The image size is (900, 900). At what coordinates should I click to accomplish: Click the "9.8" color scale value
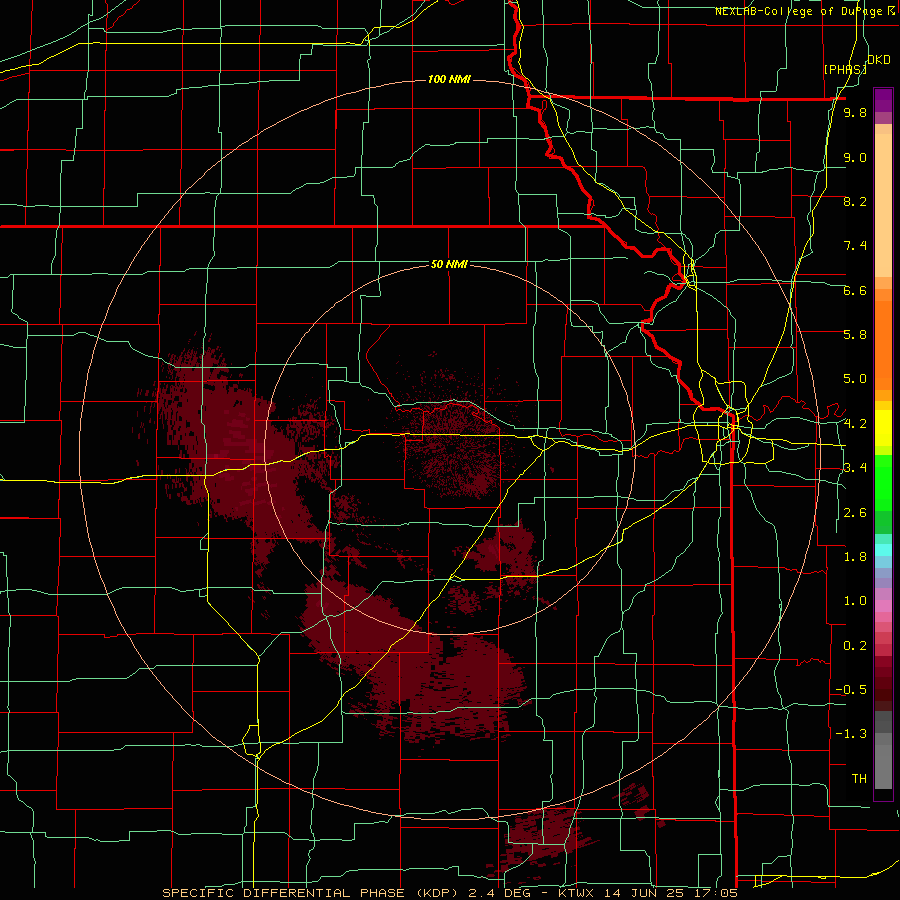point(855,112)
